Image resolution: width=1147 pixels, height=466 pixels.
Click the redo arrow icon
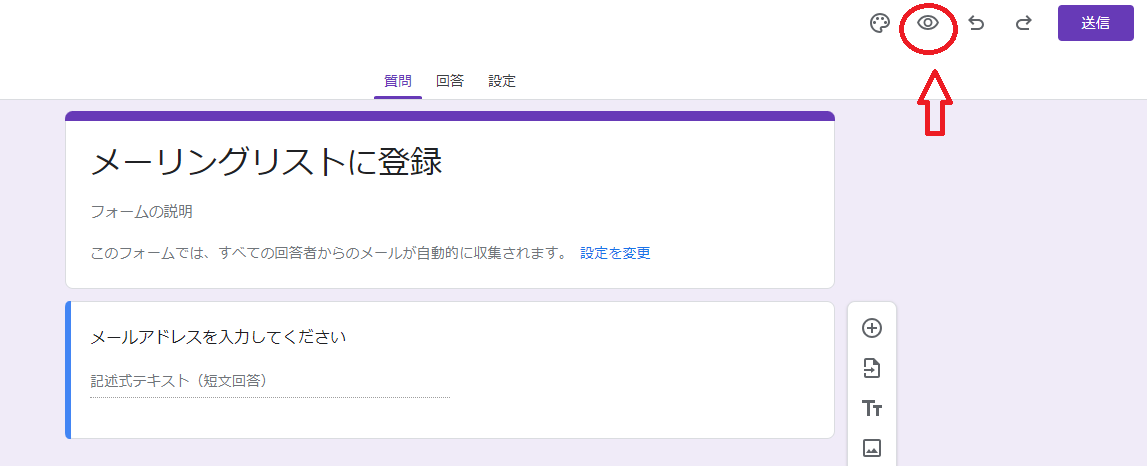pyautogui.click(x=1023, y=24)
